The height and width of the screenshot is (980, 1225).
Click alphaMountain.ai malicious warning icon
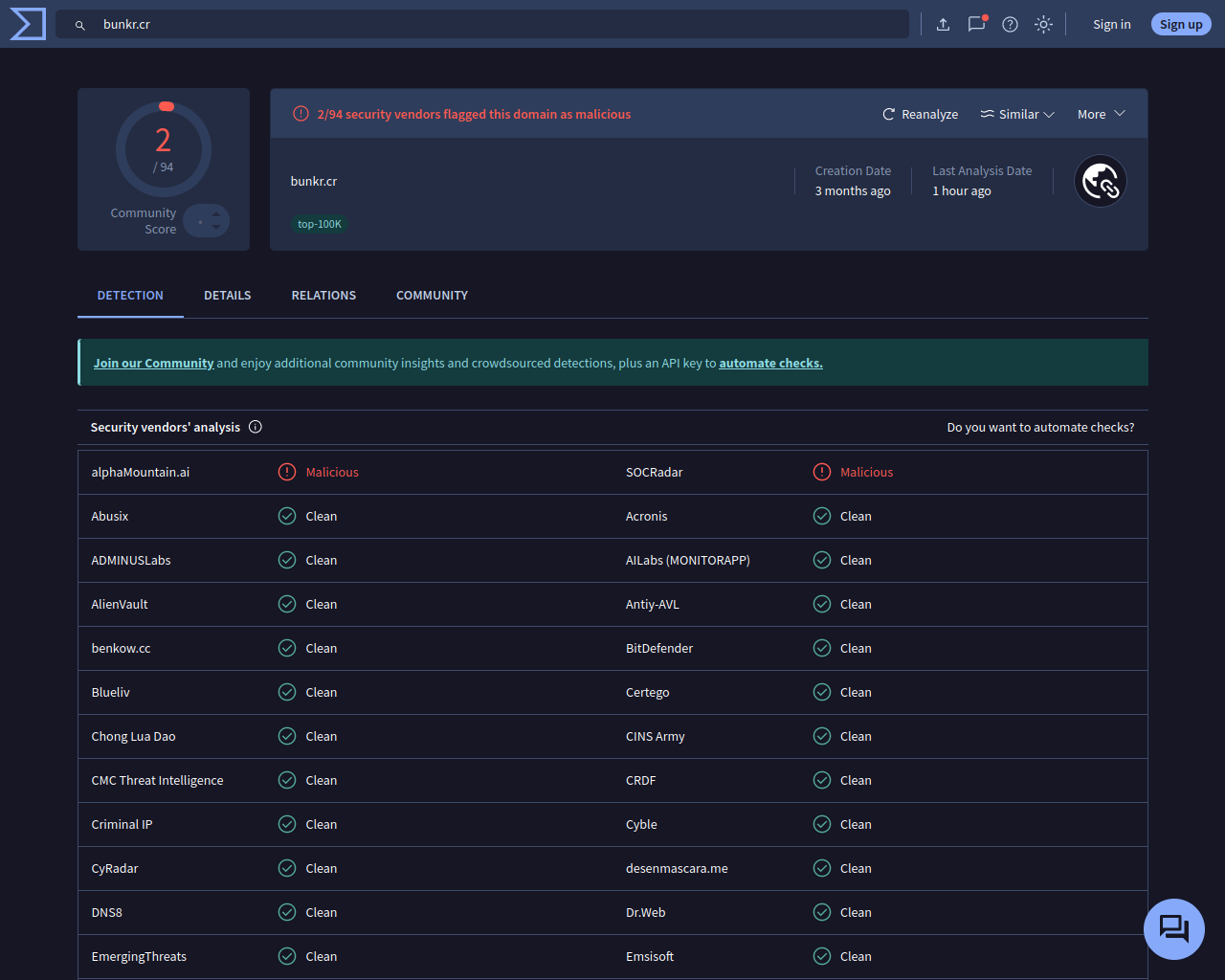[x=287, y=472]
